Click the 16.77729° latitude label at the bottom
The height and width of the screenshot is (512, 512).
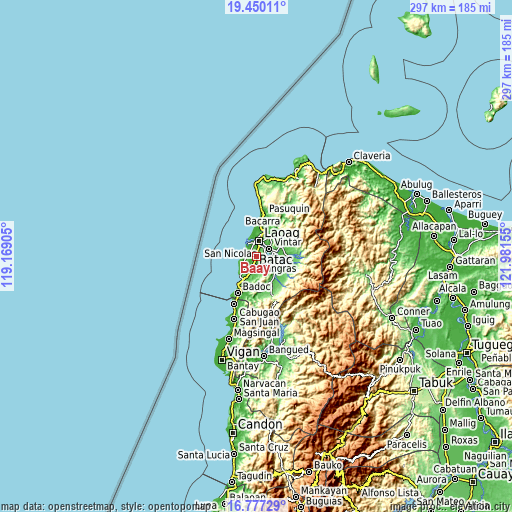(257, 505)
